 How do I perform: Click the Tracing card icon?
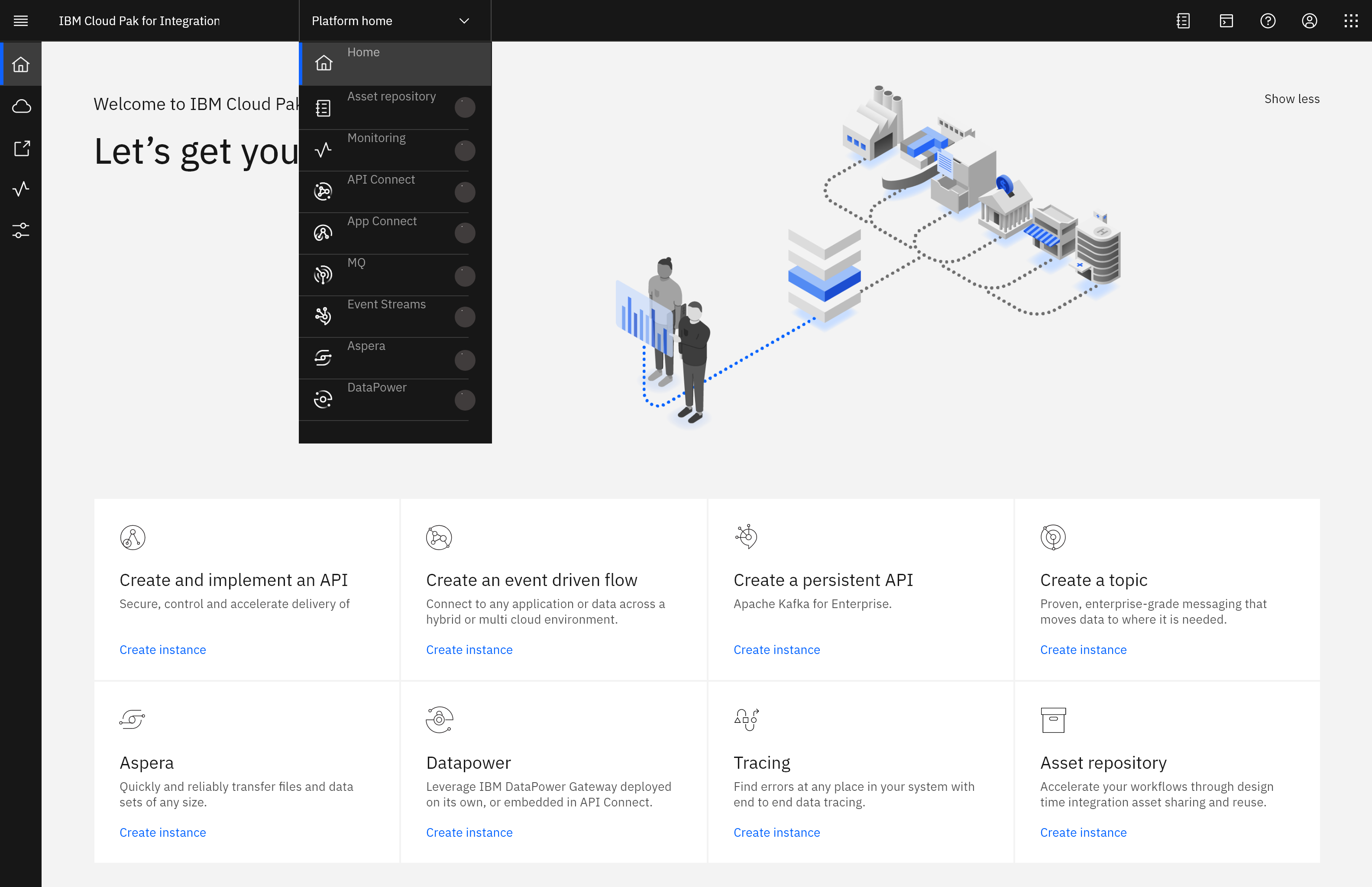(x=747, y=719)
